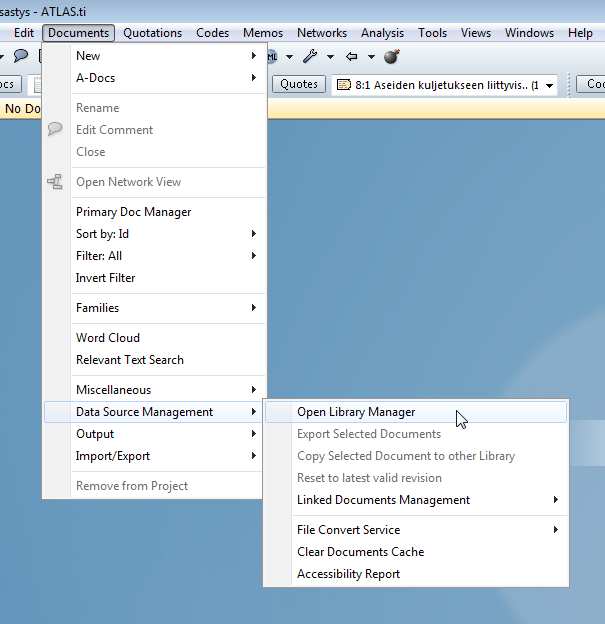Open the Edit menu
Screen dimensions: 605x624
coord(23,33)
